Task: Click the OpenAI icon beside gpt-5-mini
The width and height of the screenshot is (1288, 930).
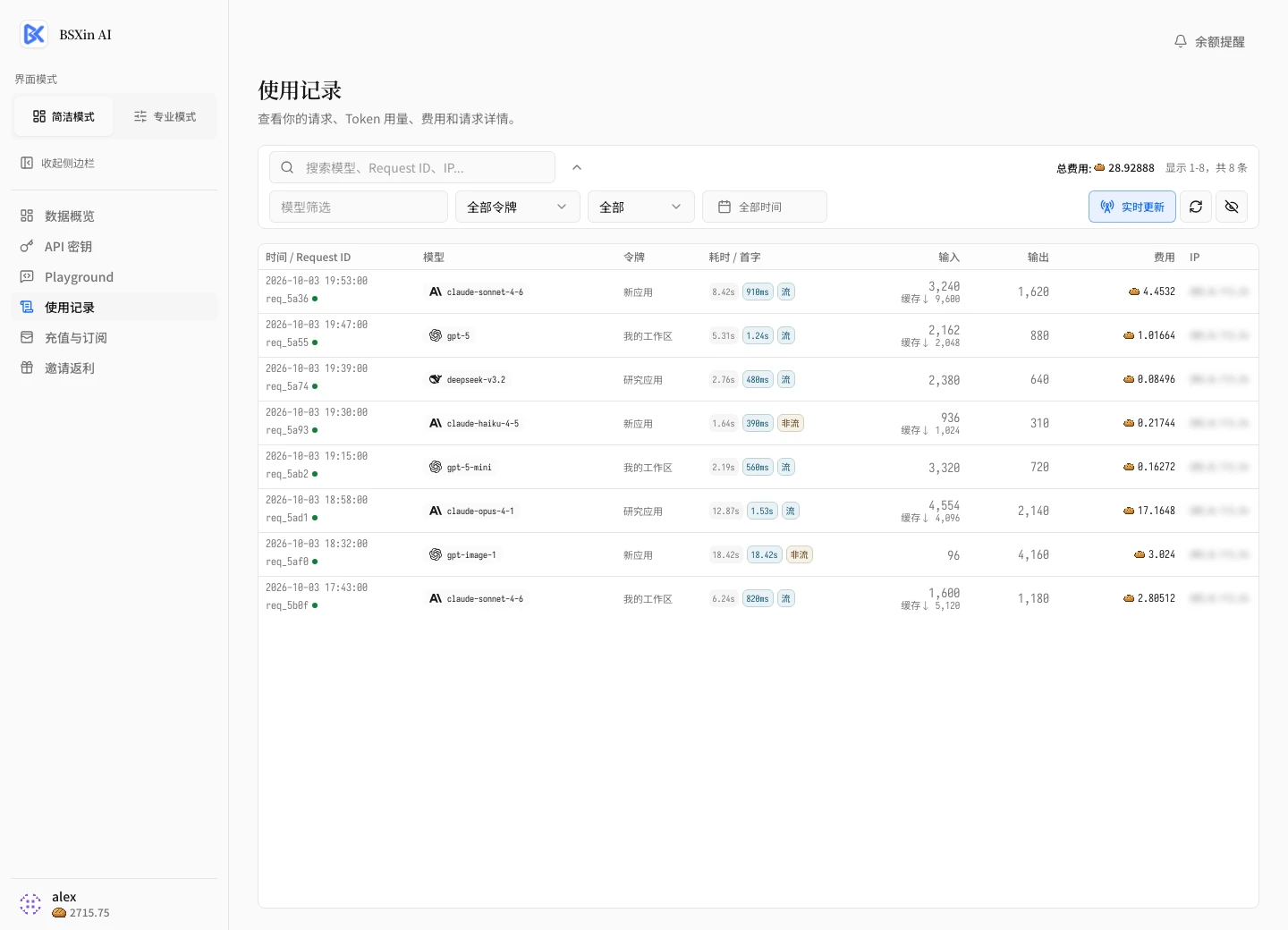Action: 436,467
